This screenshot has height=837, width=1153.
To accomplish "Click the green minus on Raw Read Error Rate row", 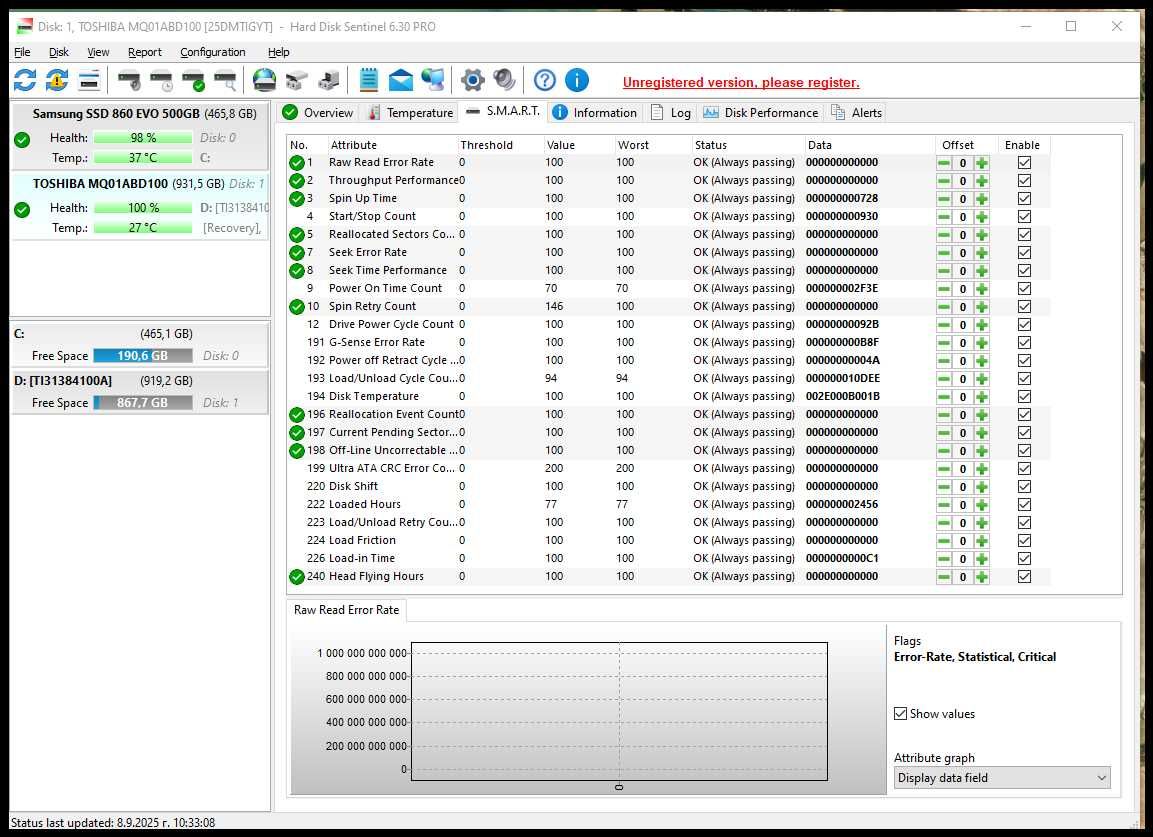I will pyautogui.click(x=943, y=163).
